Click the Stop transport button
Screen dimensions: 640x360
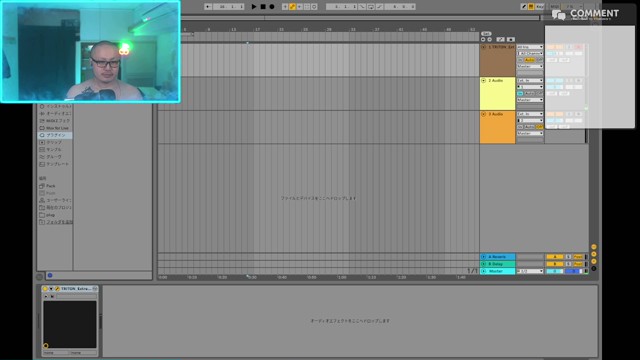coord(263,7)
